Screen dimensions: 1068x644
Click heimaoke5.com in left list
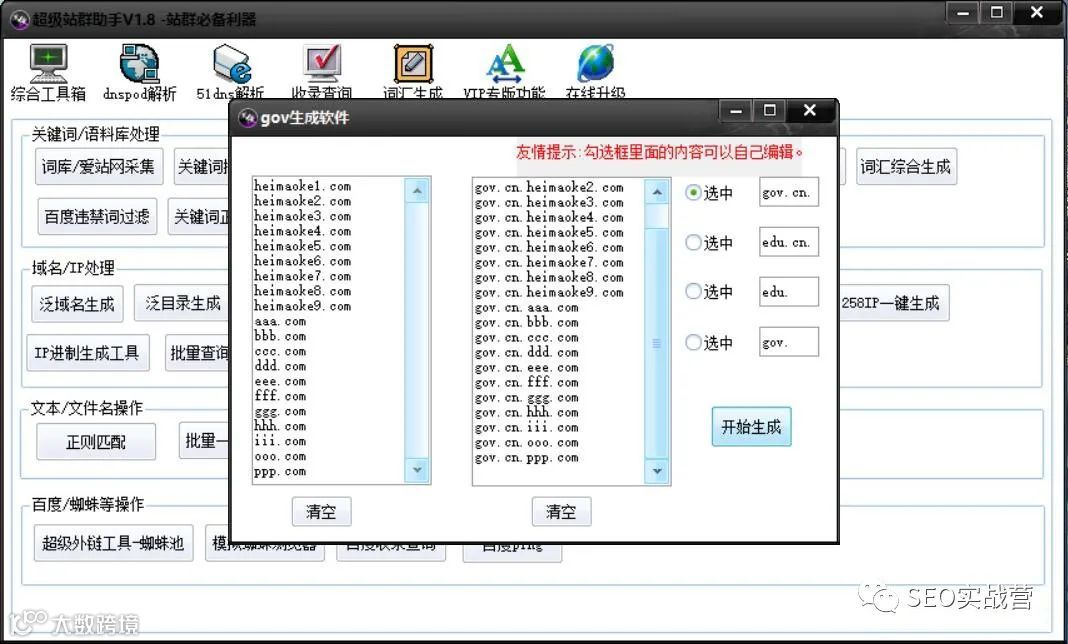(x=302, y=246)
